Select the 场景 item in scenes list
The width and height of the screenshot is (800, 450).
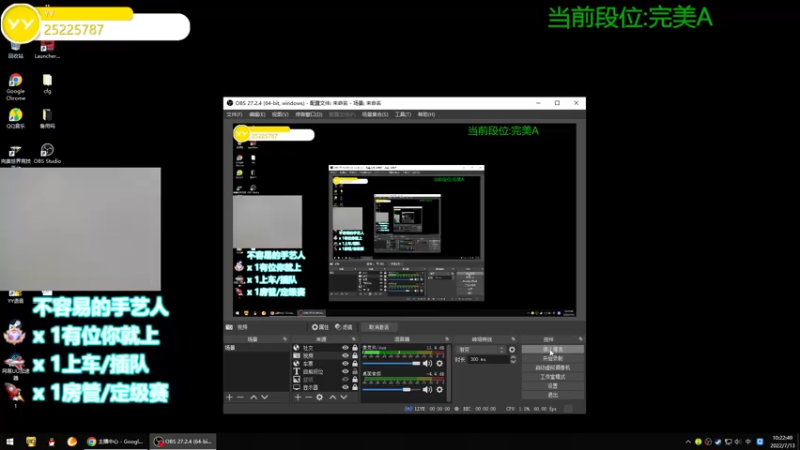257,348
